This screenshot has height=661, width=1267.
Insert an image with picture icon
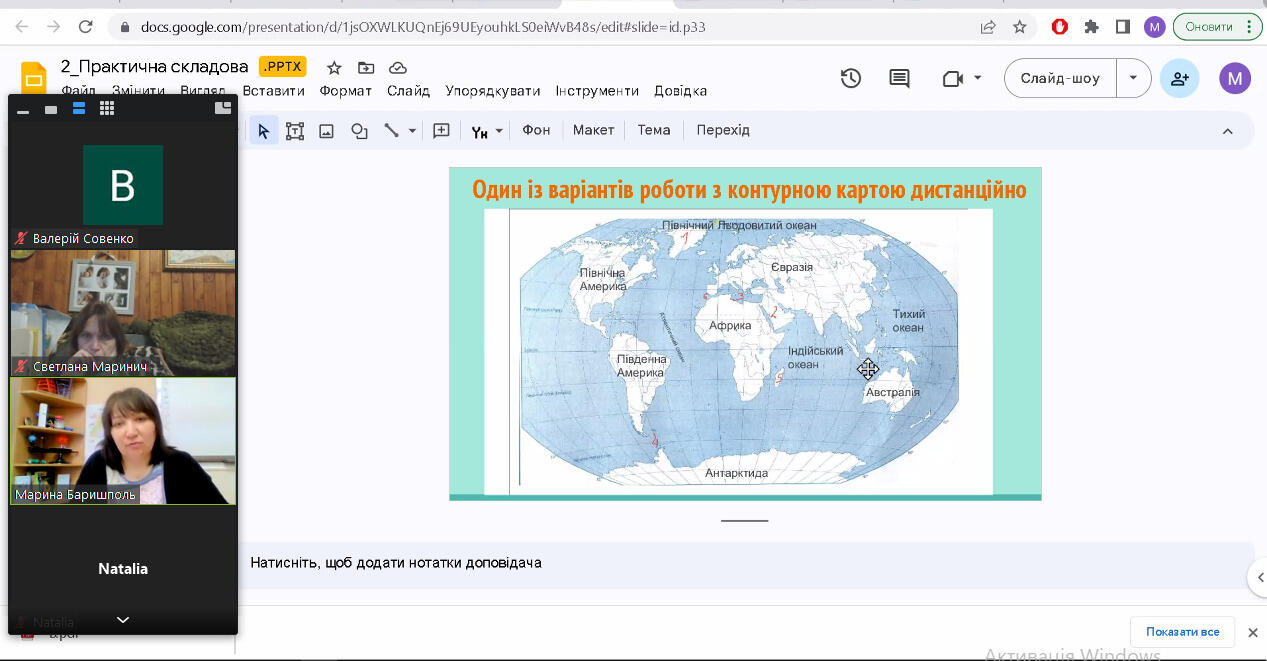[x=326, y=131]
